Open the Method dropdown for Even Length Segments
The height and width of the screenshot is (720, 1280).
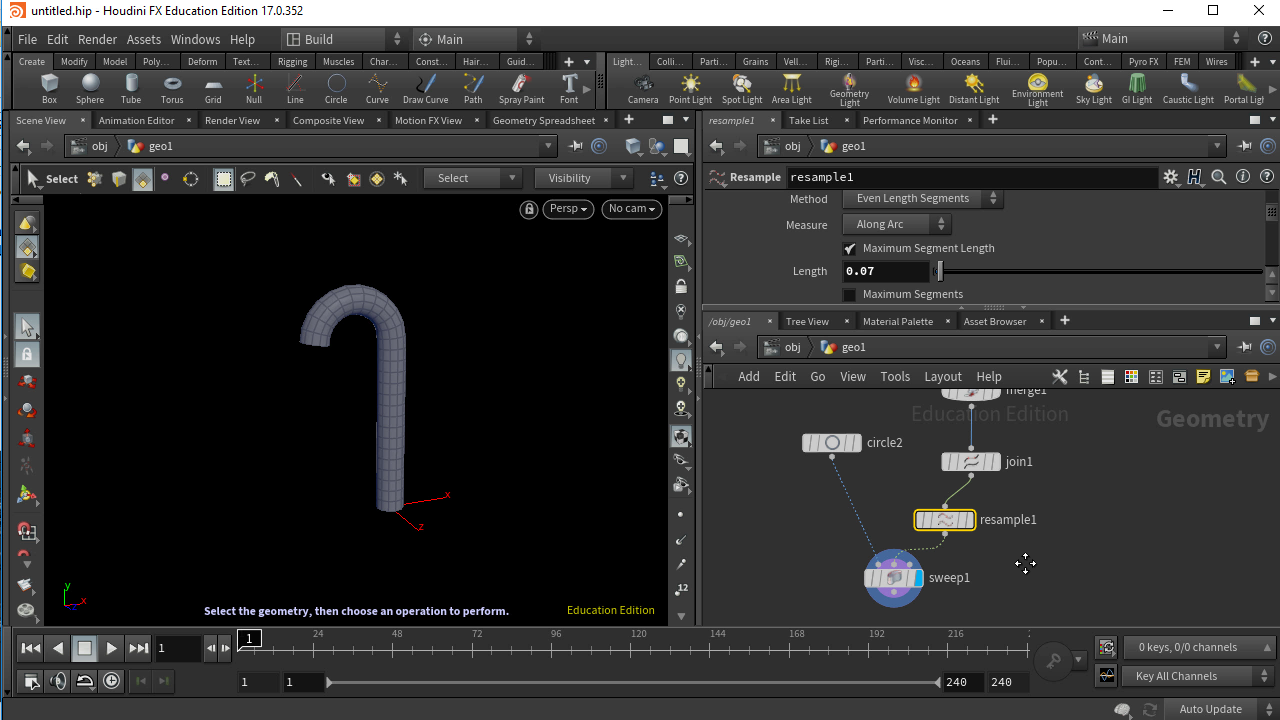[921, 198]
